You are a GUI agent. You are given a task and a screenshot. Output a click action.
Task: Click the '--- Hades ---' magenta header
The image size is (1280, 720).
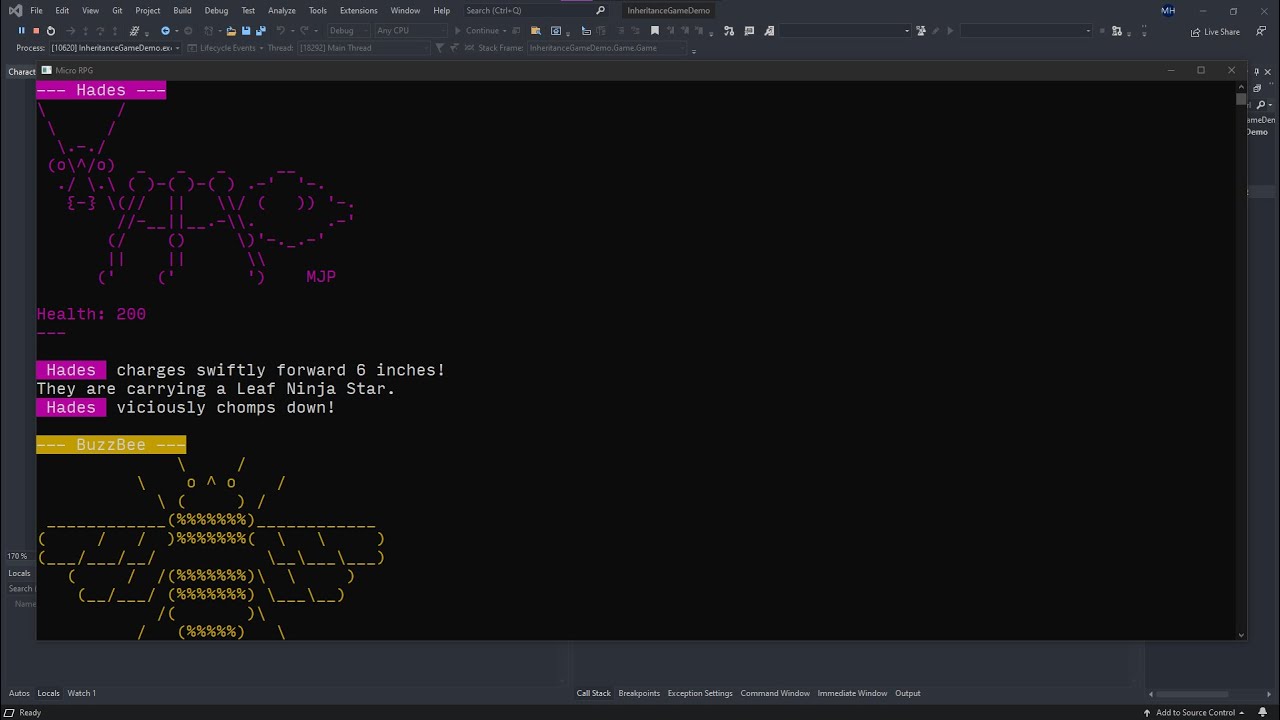[101, 90]
